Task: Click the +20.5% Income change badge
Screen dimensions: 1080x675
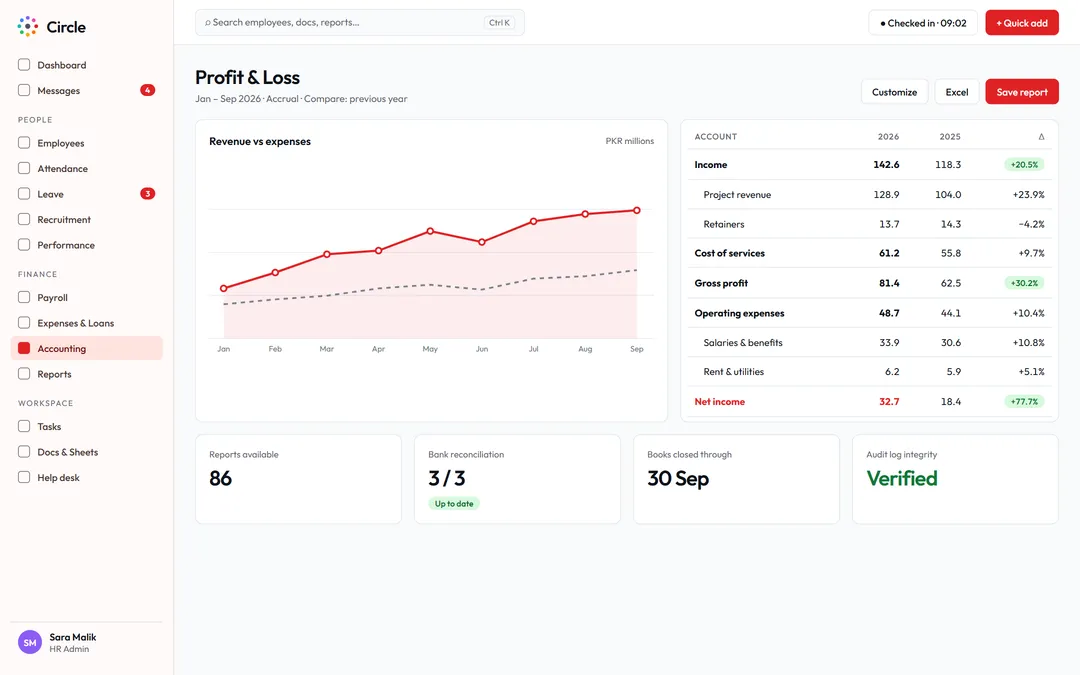Action: (x=1024, y=165)
